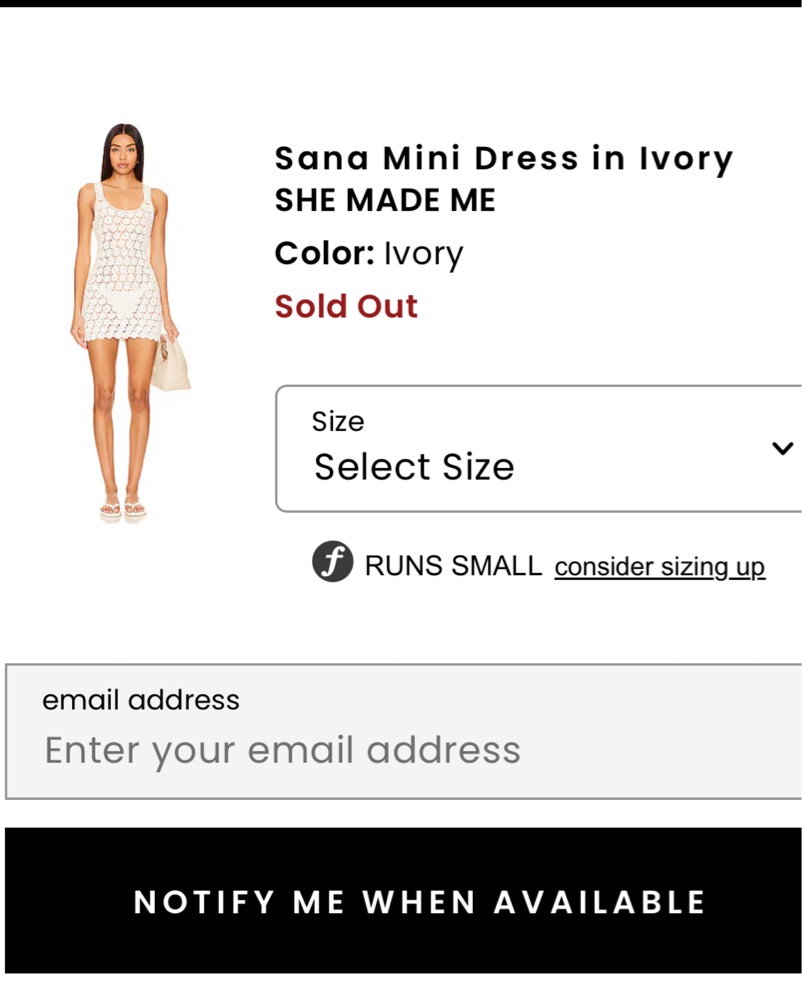
Task: Click the handbag in the product photo
Action: [170, 365]
